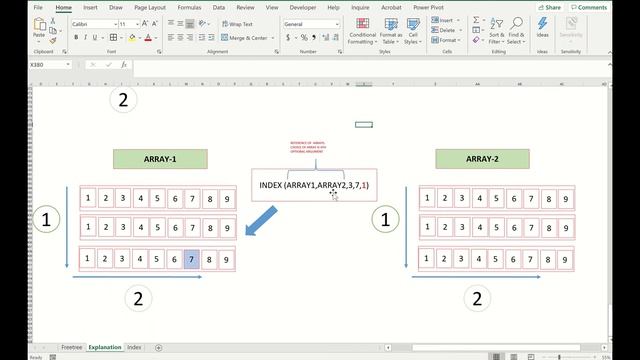This screenshot has height=360, width=640.
Task: Click the AutoSum sigma icon
Action: pyautogui.click(x=476, y=20)
